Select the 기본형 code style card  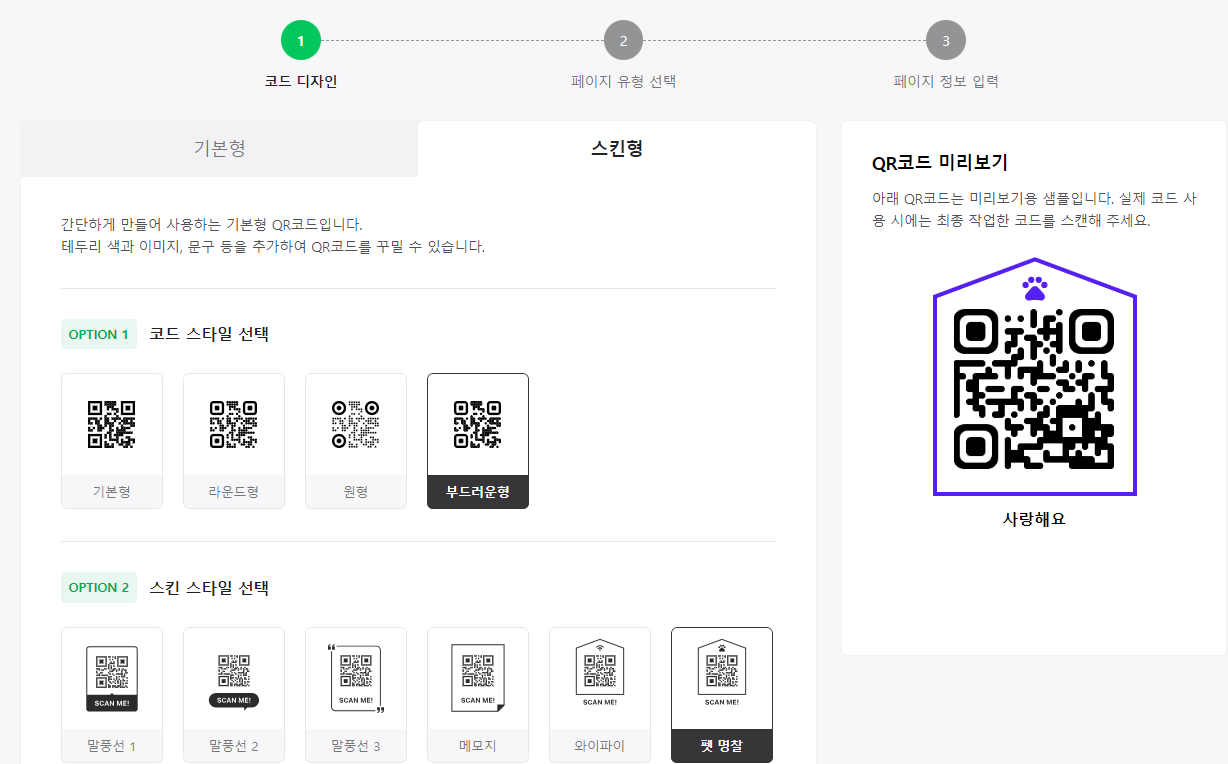click(x=112, y=441)
